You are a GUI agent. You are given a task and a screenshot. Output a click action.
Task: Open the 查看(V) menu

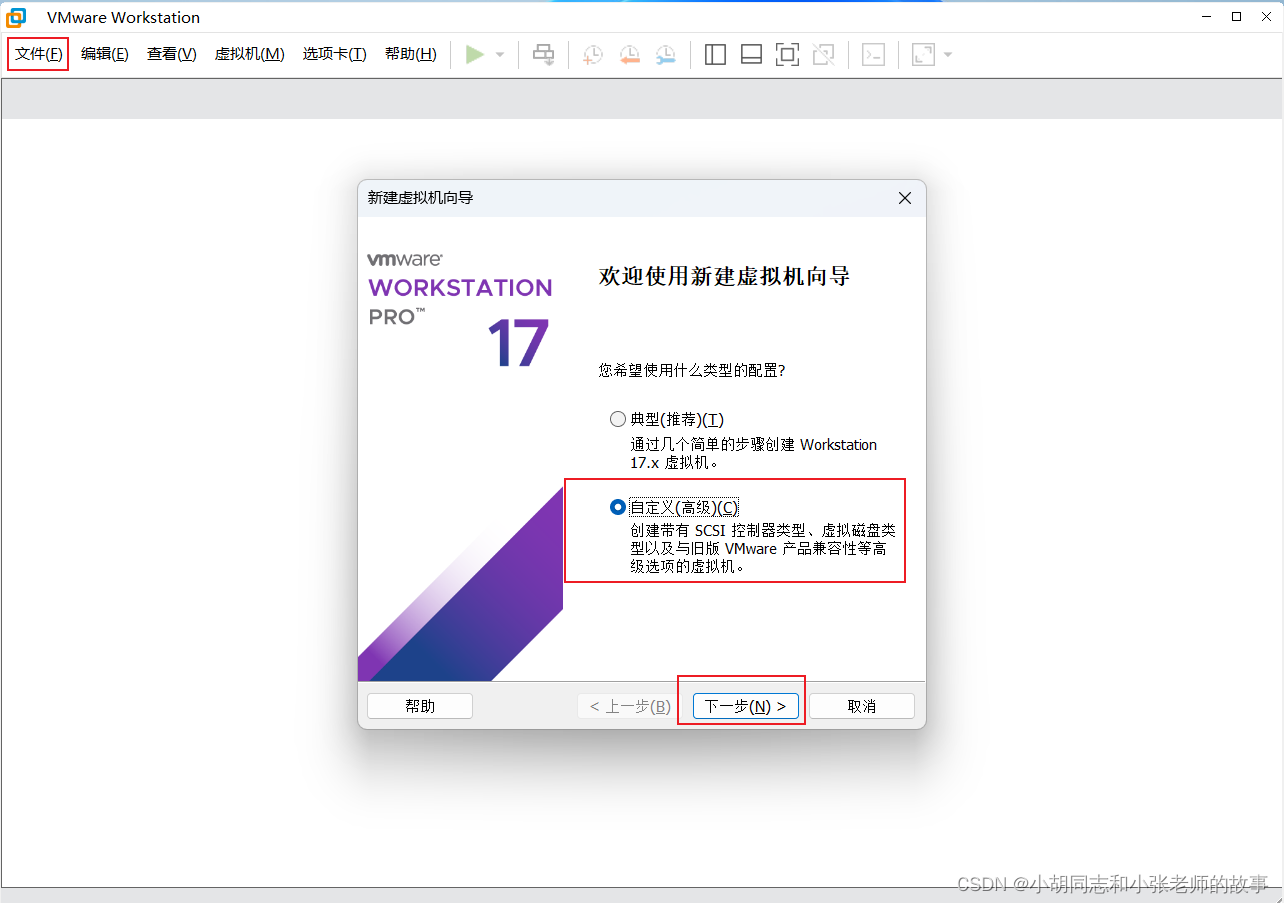click(172, 54)
